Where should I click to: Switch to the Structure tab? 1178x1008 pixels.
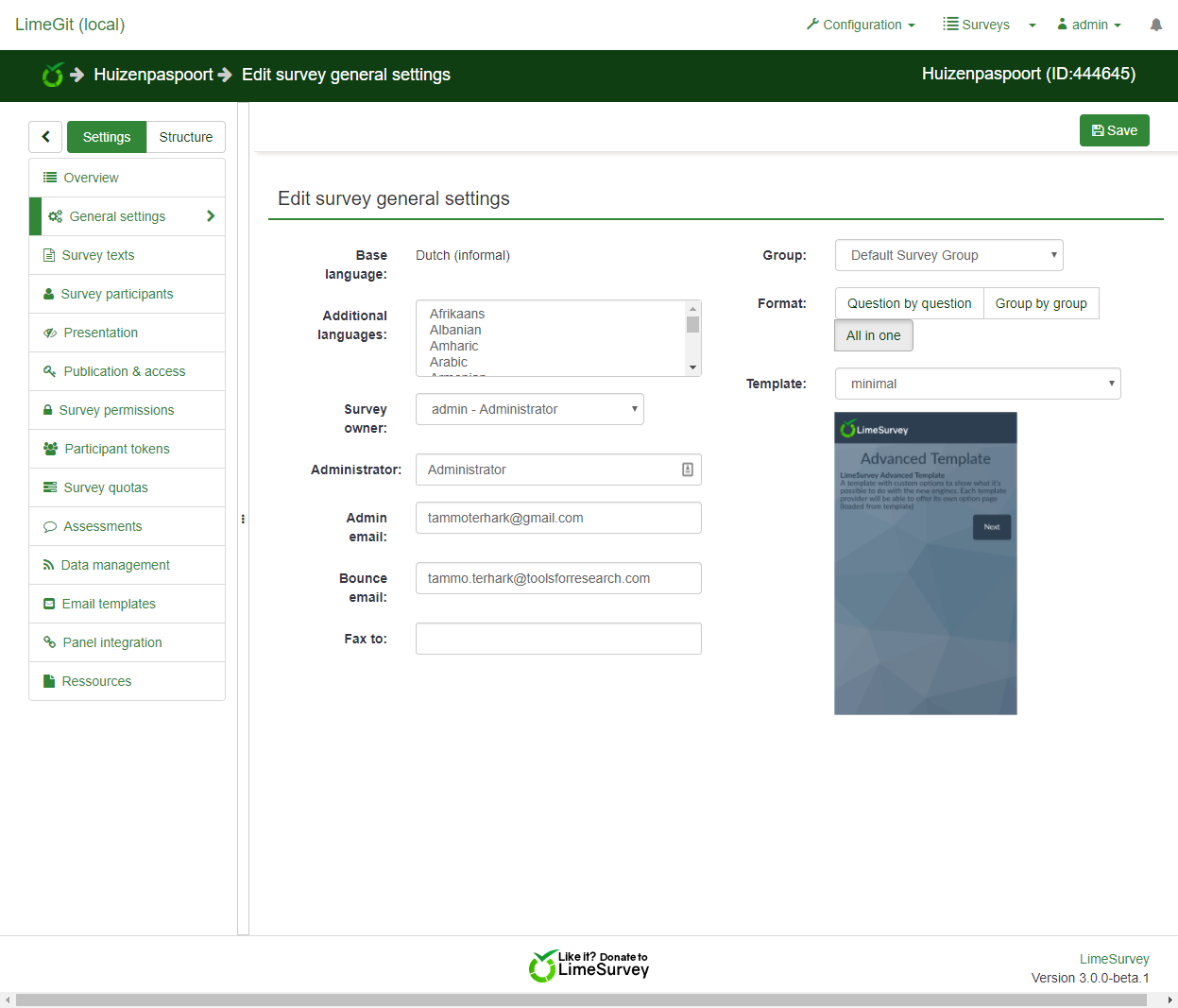point(185,137)
